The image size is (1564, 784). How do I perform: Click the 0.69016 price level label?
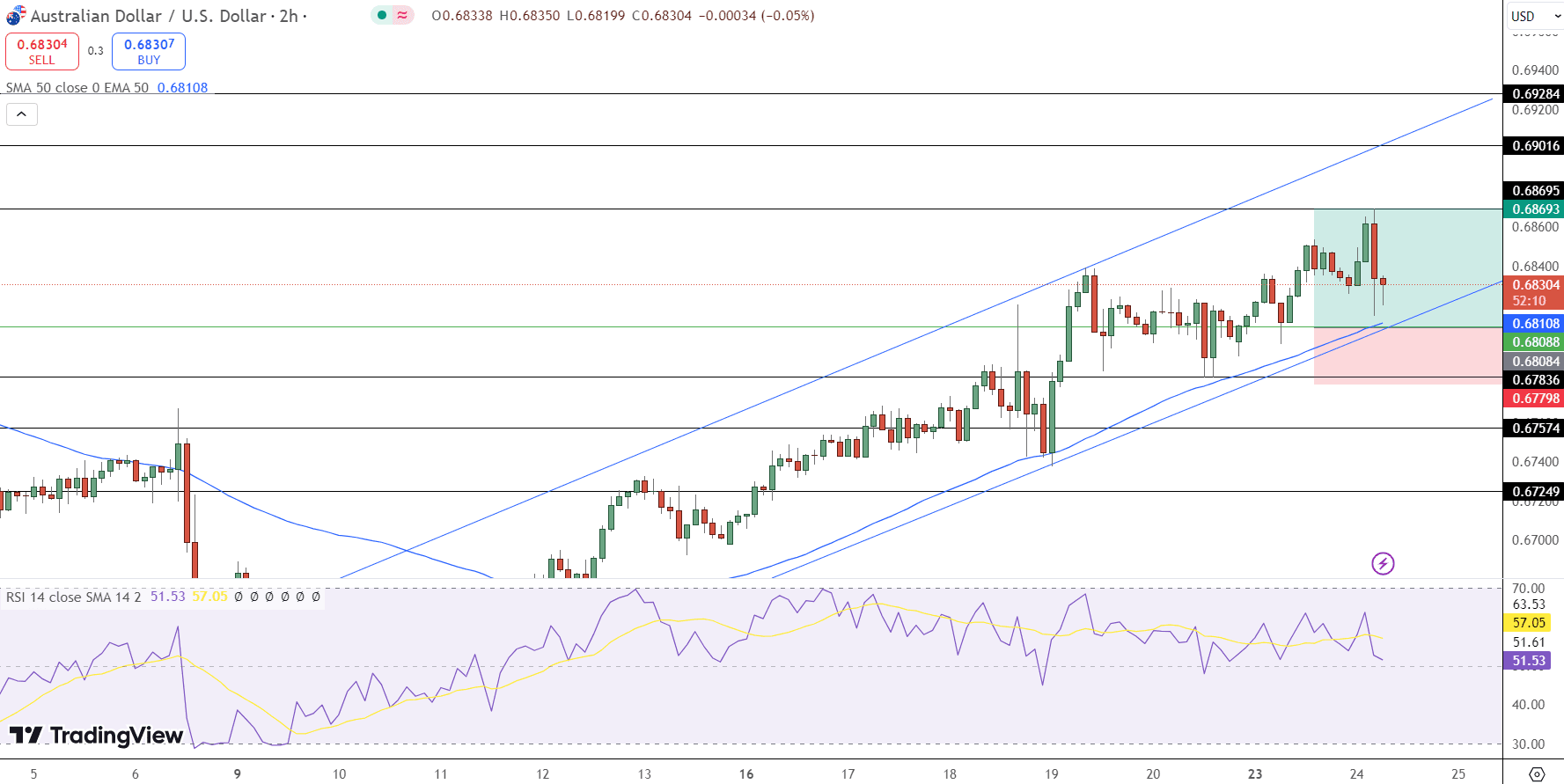(x=1533, y=146)
